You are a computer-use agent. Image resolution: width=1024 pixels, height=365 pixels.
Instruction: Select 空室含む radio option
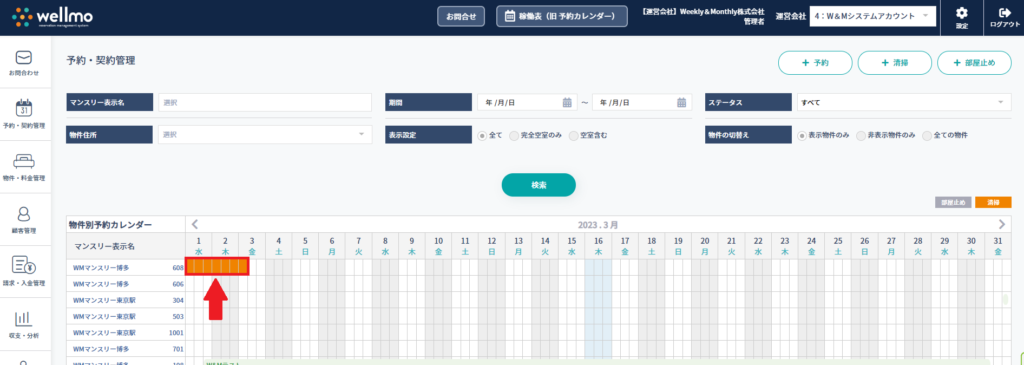click(x=573, y=135)
